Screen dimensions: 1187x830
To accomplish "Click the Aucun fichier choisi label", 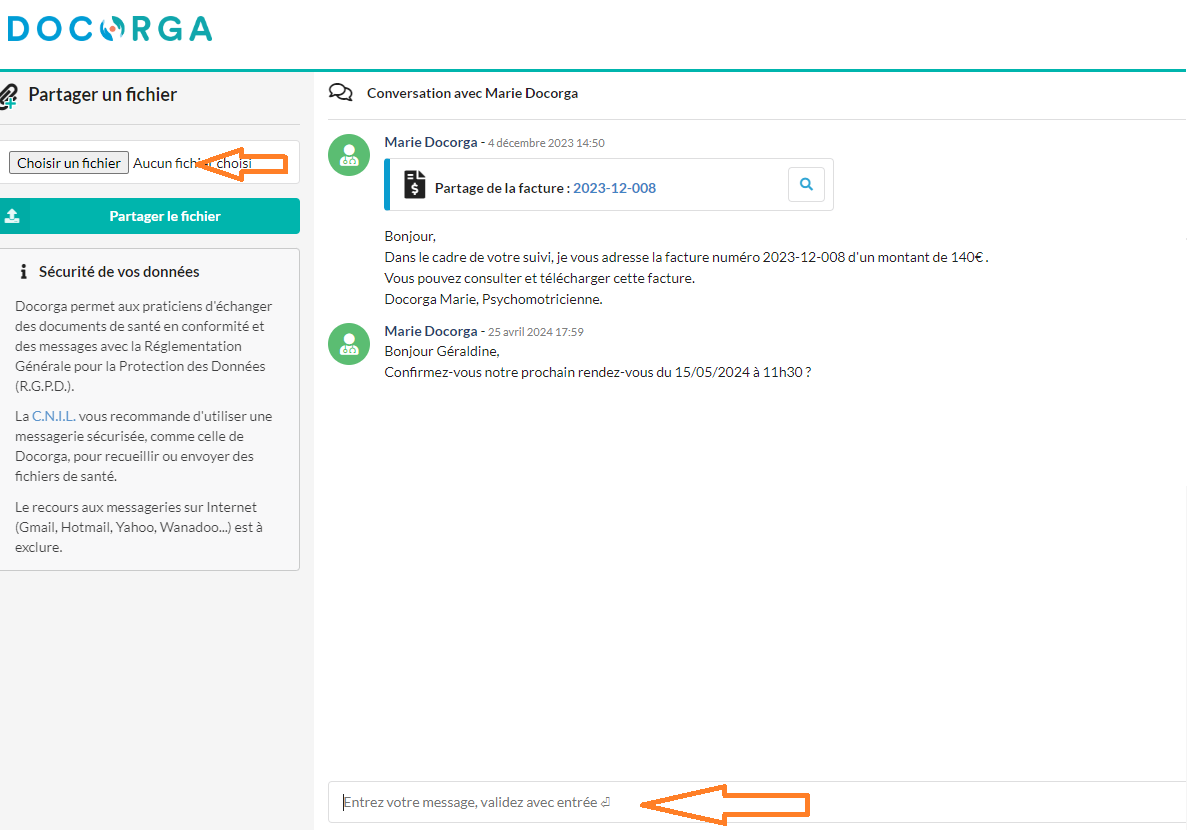I will (x=192, y=163).
